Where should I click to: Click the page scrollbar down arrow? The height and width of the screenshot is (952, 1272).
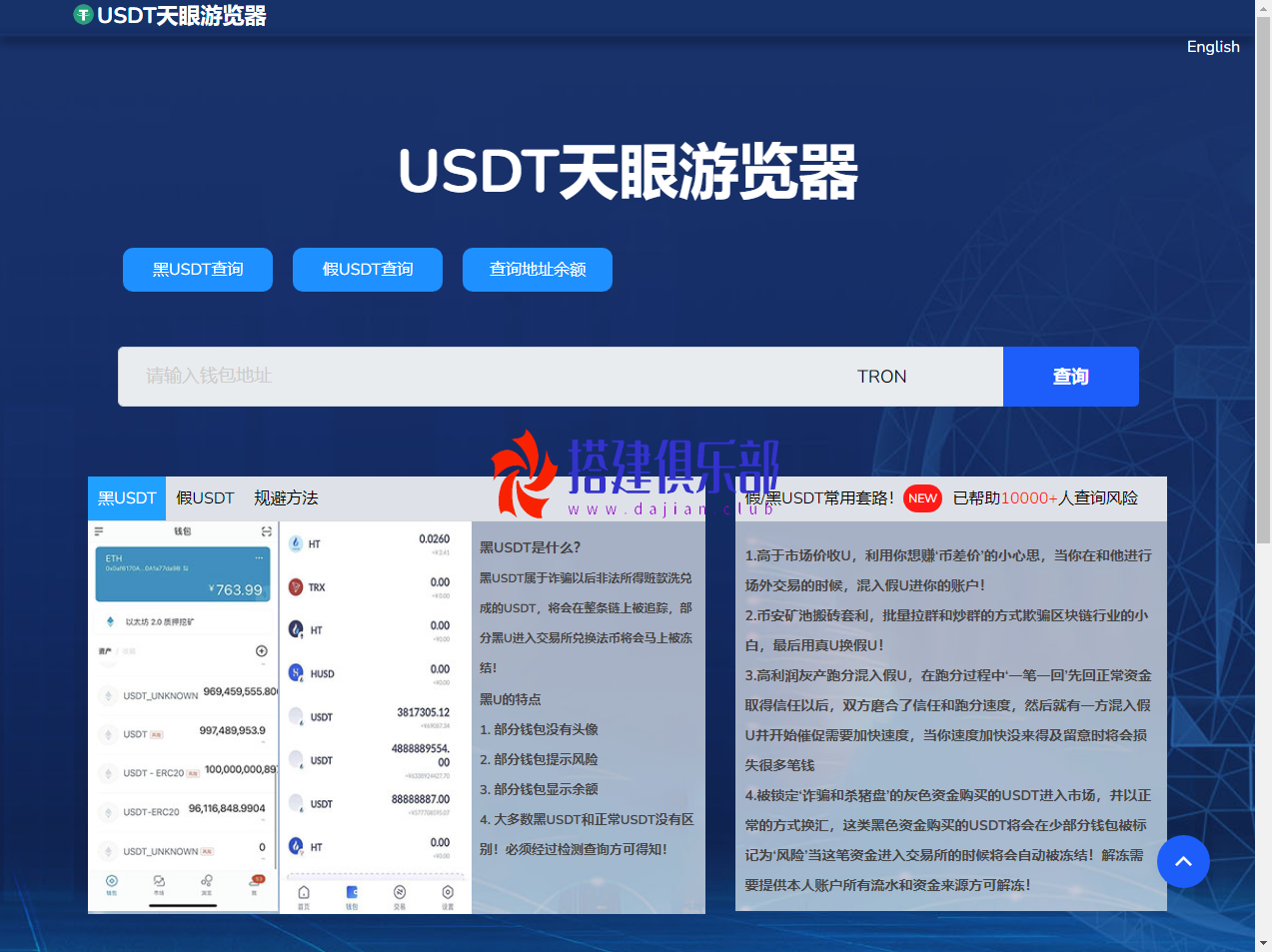[1264, 943]
